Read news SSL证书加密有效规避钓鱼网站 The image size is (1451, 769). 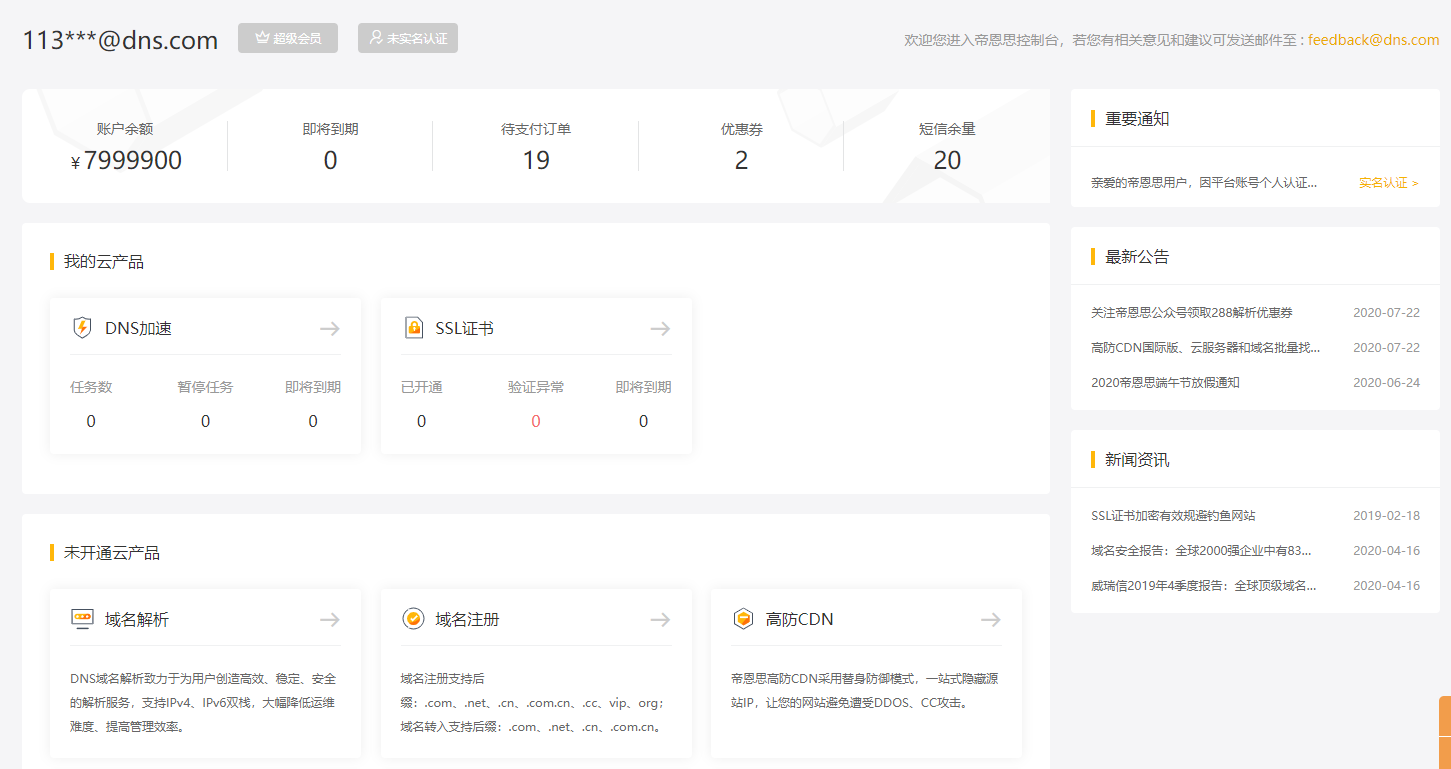point(1173,516)
